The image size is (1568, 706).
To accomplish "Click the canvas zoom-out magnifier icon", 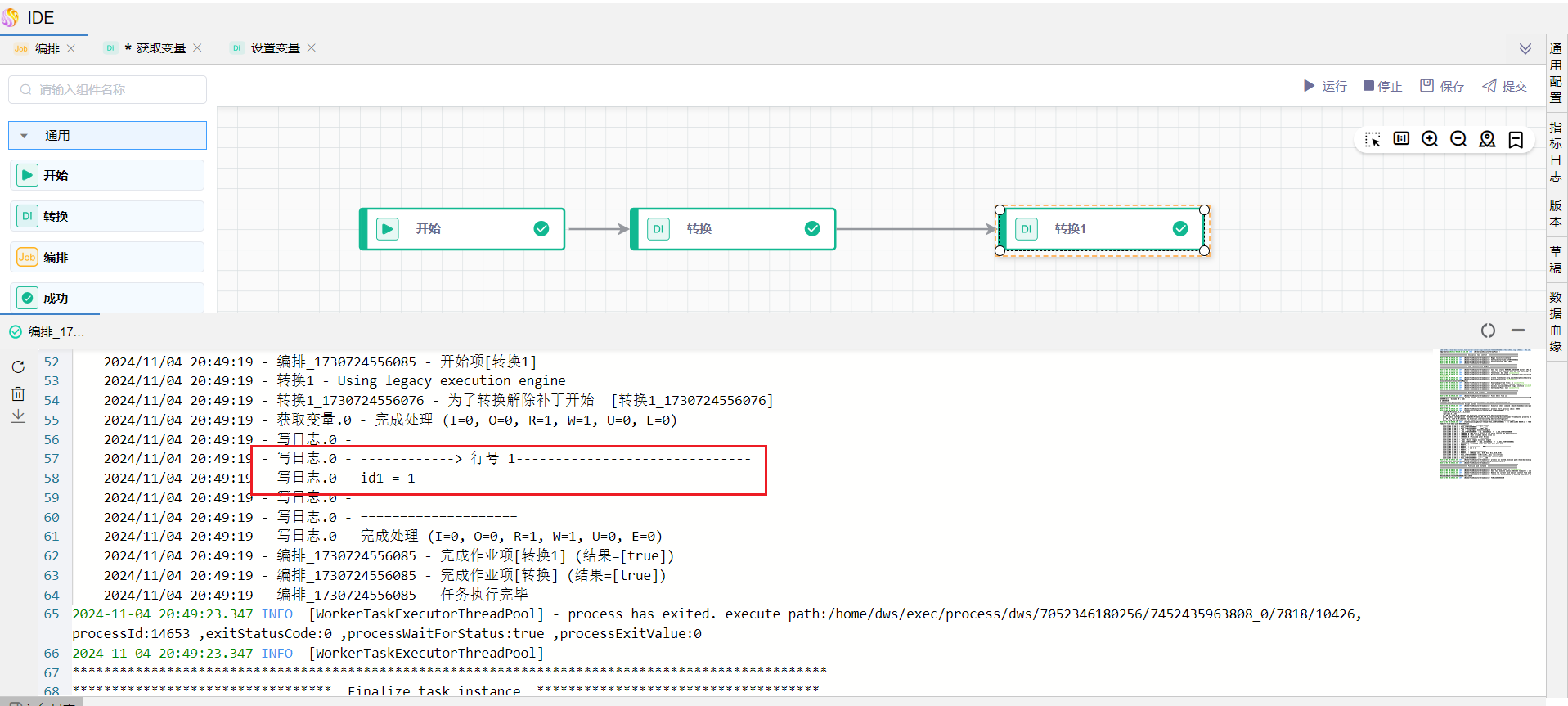I will tap(1458, 139).
